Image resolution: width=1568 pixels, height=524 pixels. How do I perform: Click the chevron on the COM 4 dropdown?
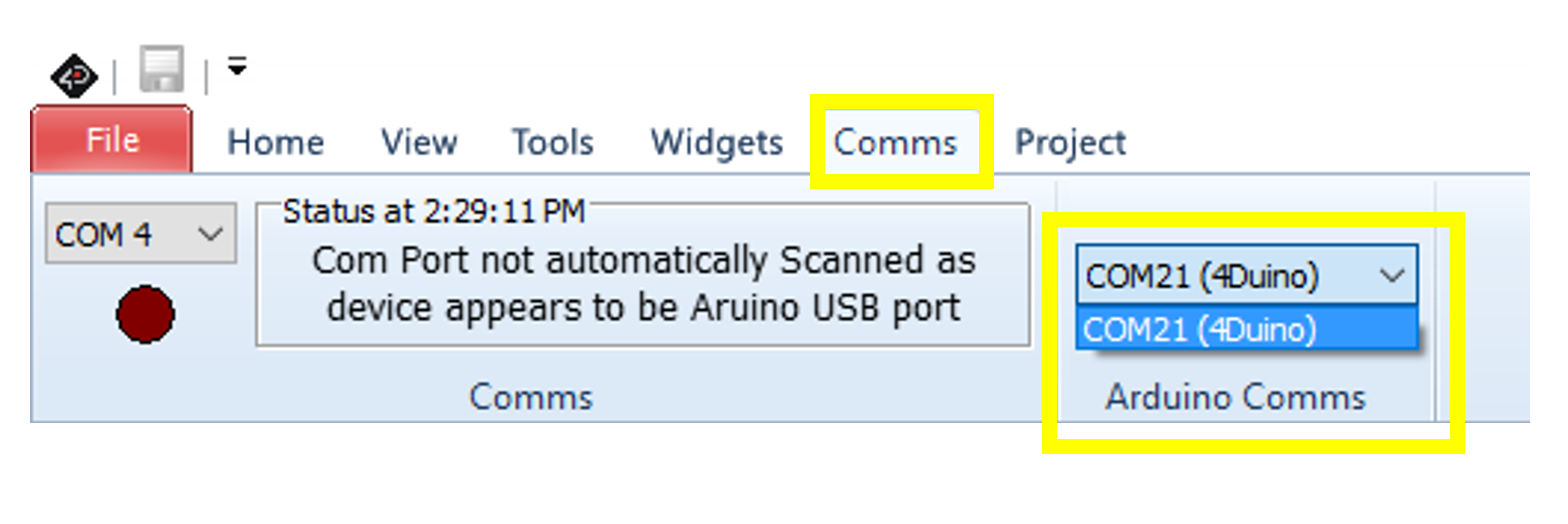tap(210, 235)
